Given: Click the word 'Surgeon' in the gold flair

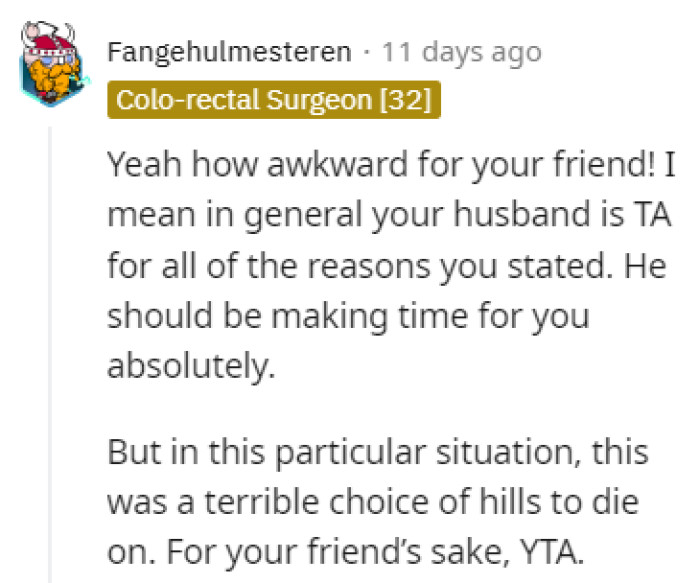Looking at the screenshot, I should pyautogui.click(x=319, y=100).
